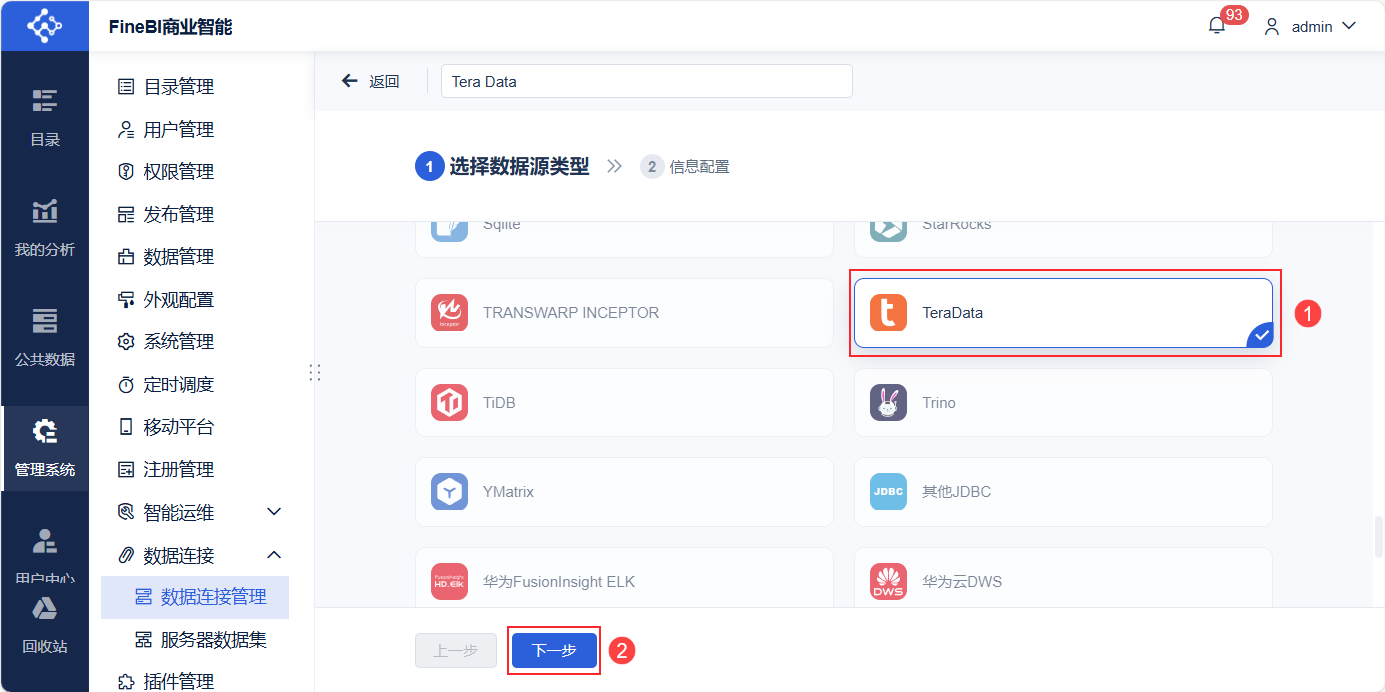Select 华为FusionInsight ELK icon
1385x692 pixels.
click(449, 581)
